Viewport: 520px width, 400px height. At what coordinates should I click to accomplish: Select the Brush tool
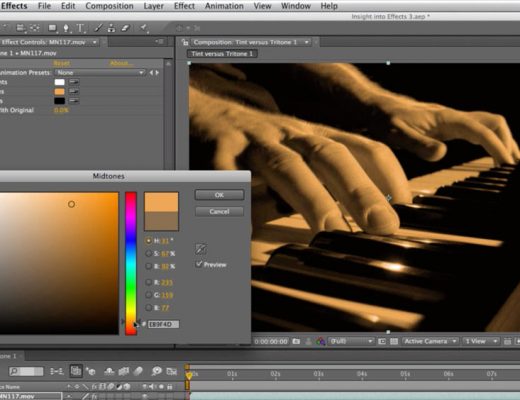pyautogui.click(x=98, y=28)
